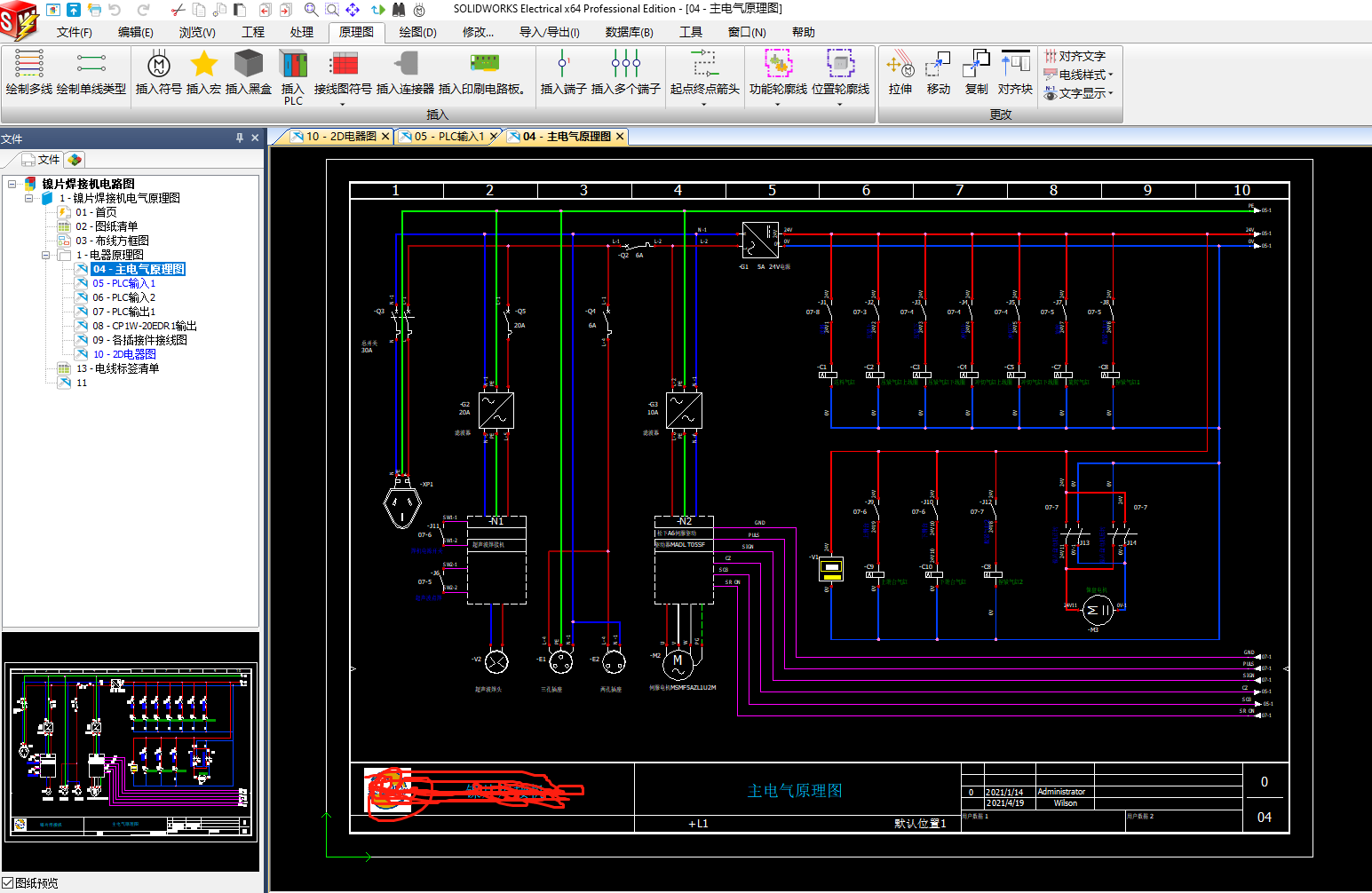Open 08 - CP1W-20EDR1输出 in the tree
The width and height of the screenshot is (1372, 893).
(144, 326)
